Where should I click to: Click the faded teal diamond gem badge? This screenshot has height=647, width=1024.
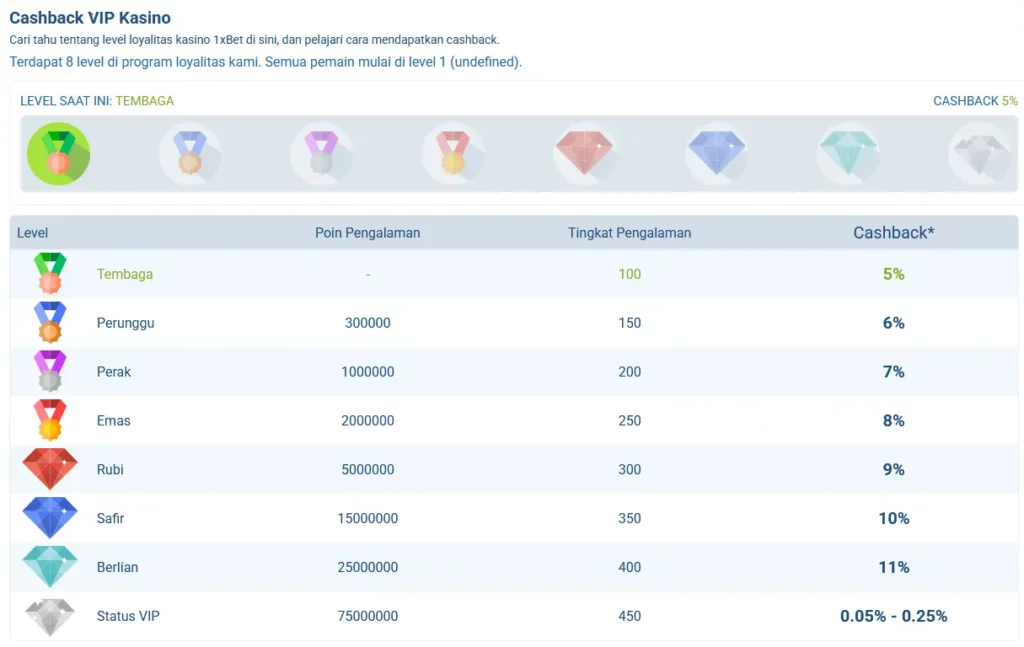click(x=848, y=154)
